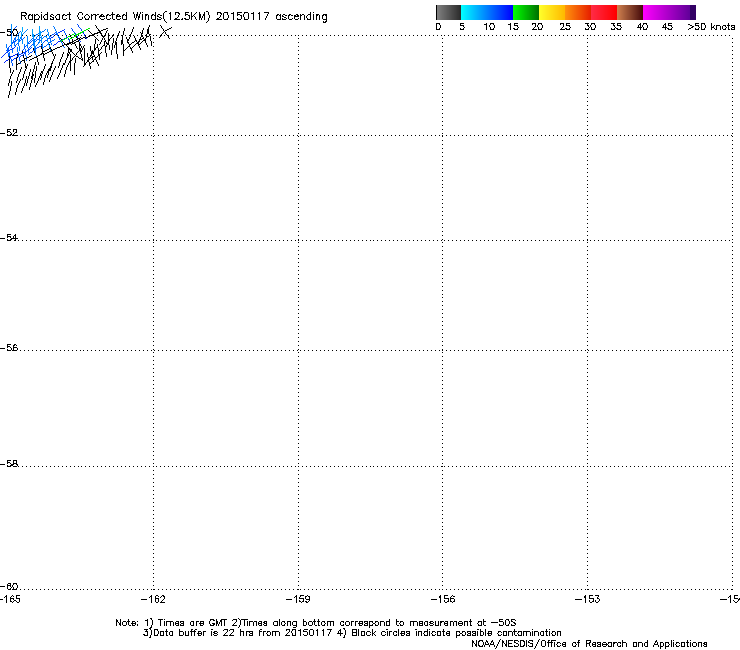Click the blue wind barbs cluster

coord(35,45)
